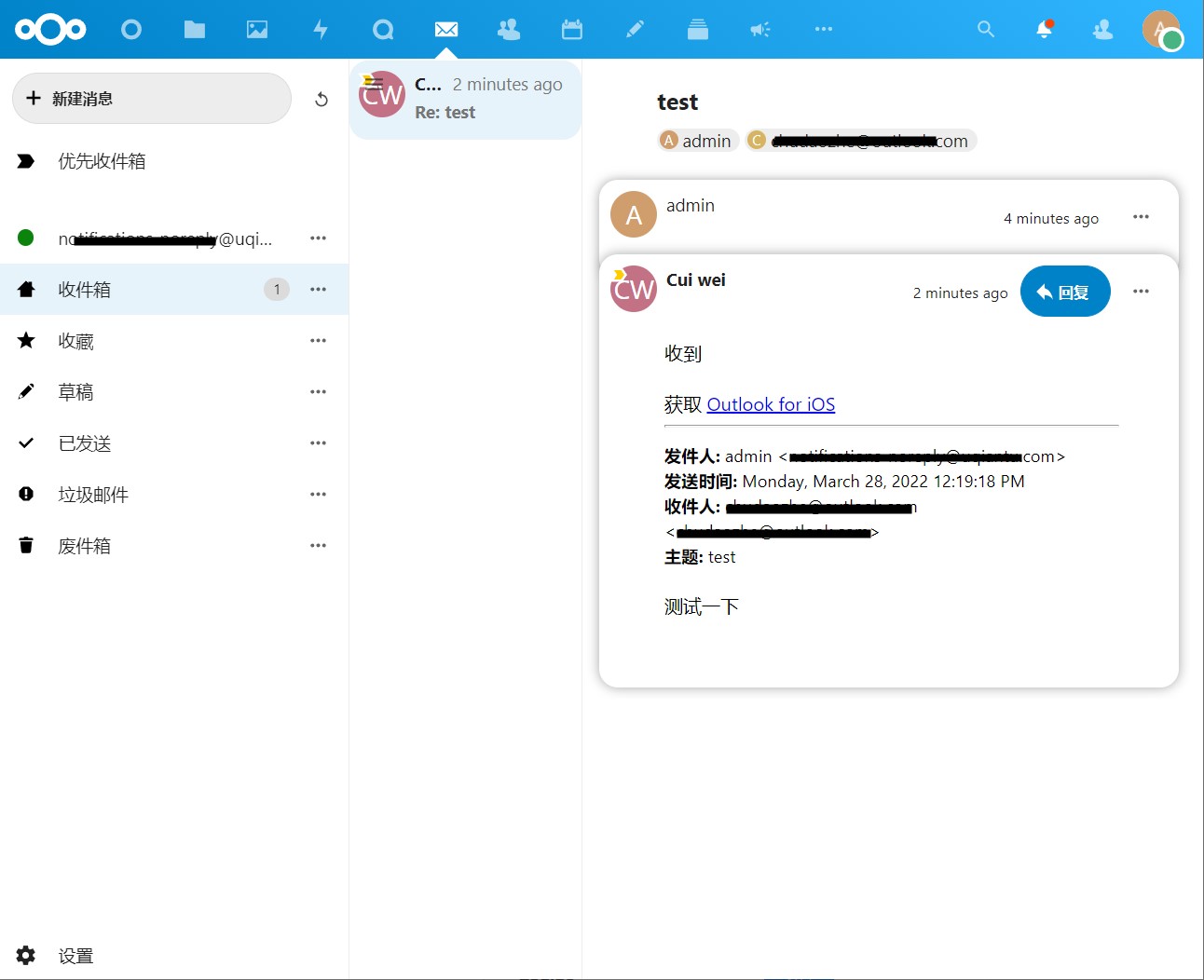Screen dimensions: 1204x980
Task: Open 垃圾邮件 actions ellipsis menu
Action: (319, 495)
